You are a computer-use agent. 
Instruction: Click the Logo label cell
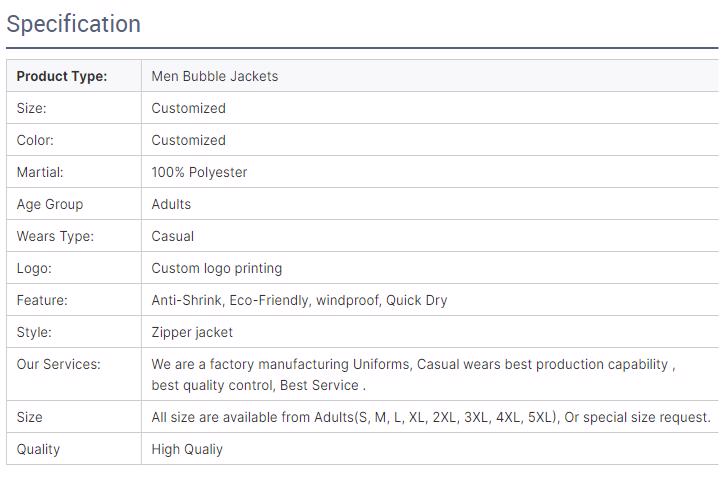click(74, 268)
